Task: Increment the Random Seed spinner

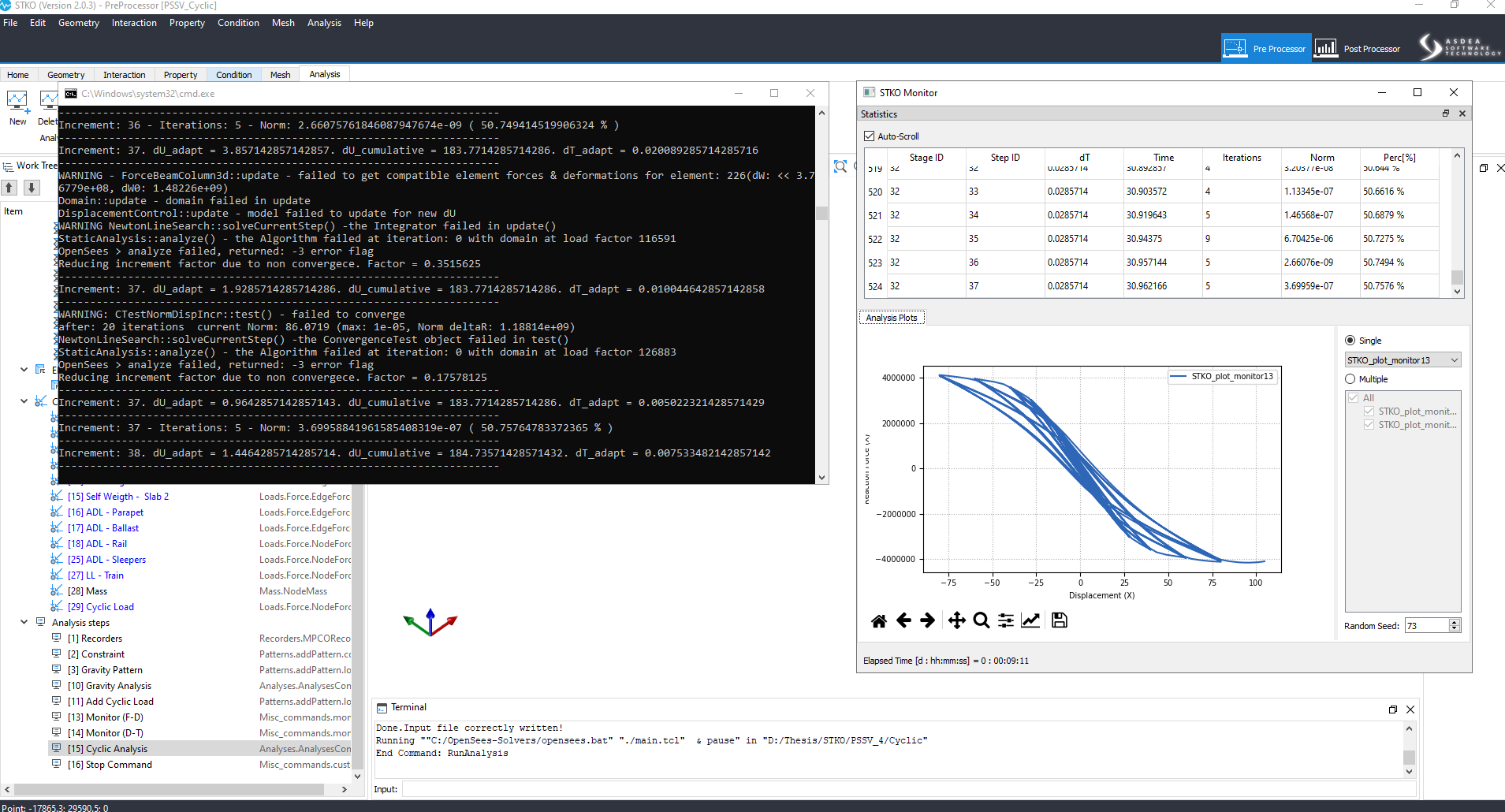Action: coord(1455,622)
